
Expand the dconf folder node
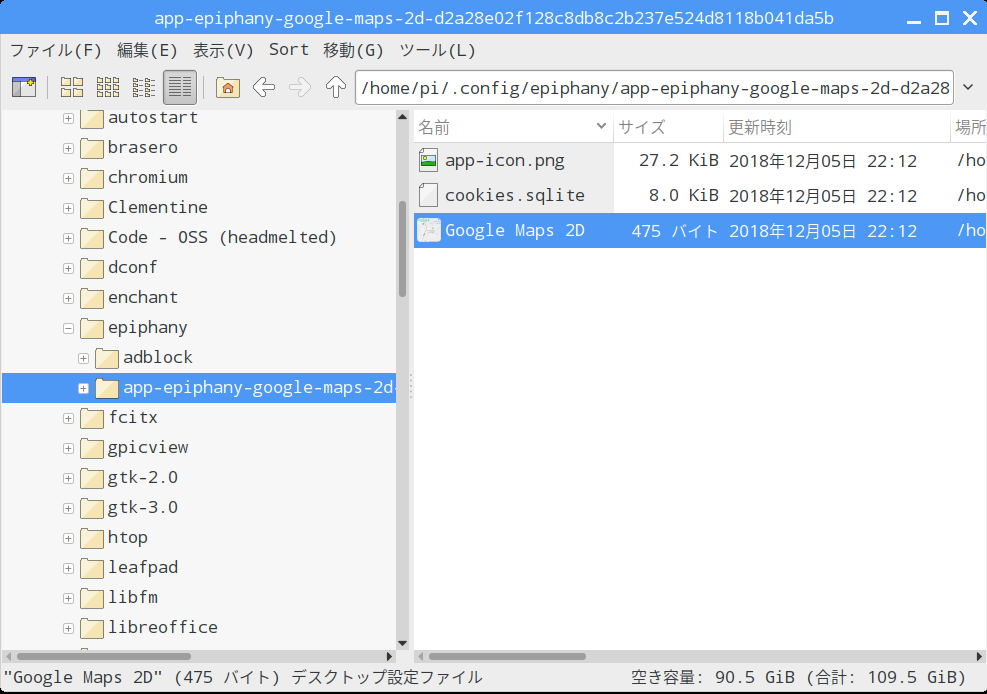69,268
